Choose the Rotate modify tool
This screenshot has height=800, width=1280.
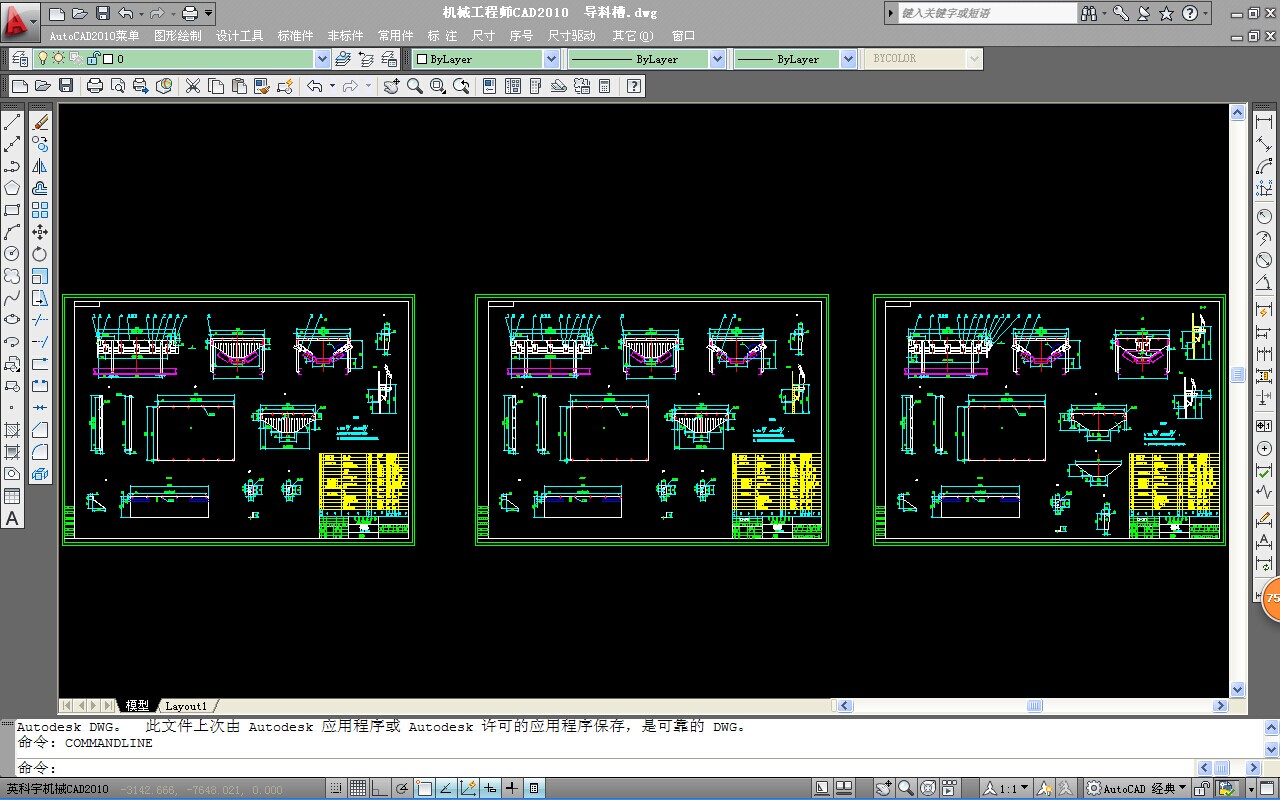pos(40,254)
